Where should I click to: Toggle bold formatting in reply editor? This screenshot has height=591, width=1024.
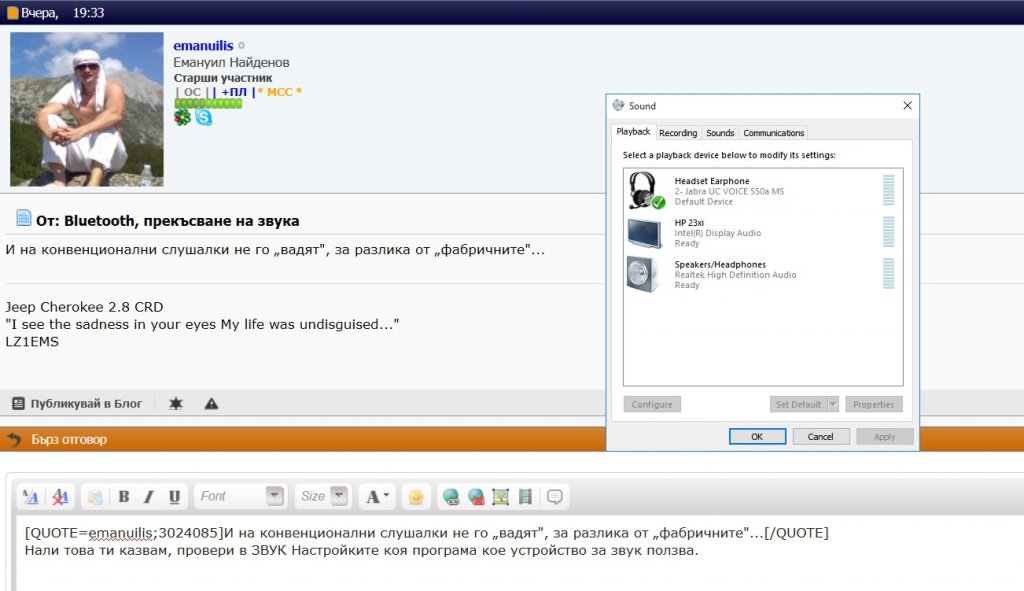(x=124, y=496)
